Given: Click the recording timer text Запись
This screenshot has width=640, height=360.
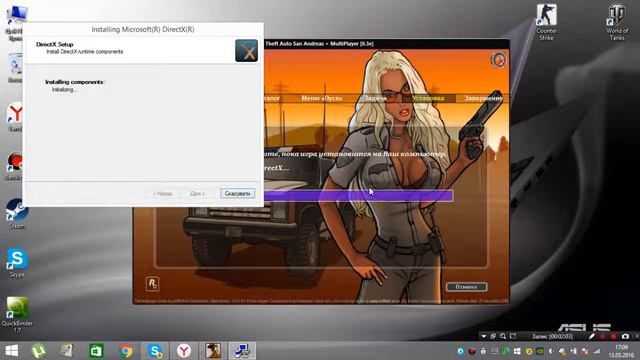Looking at the screenshot, I should pos(553,336).
